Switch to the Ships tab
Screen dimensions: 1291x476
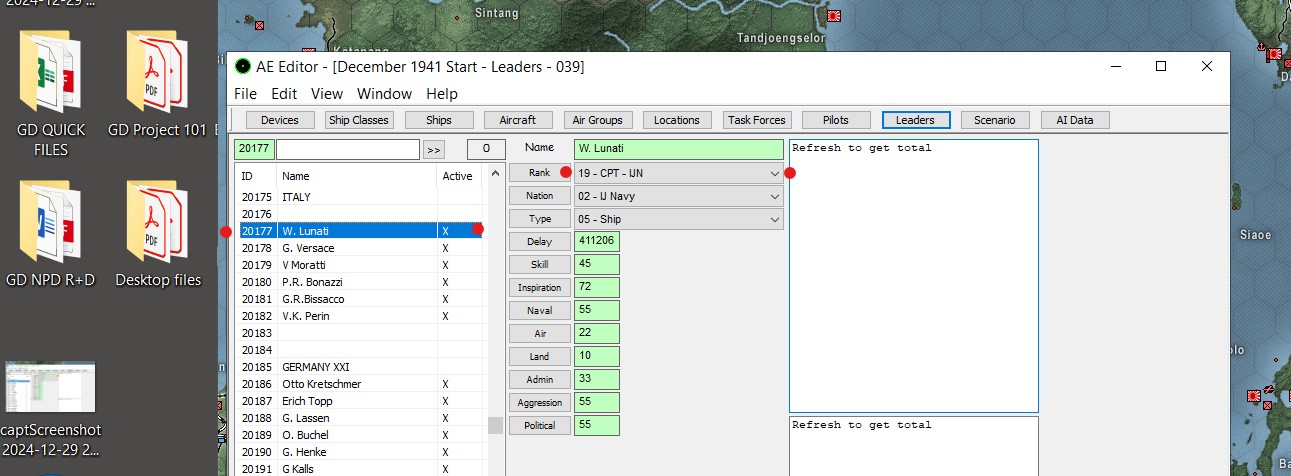click(x=438, y=120)
